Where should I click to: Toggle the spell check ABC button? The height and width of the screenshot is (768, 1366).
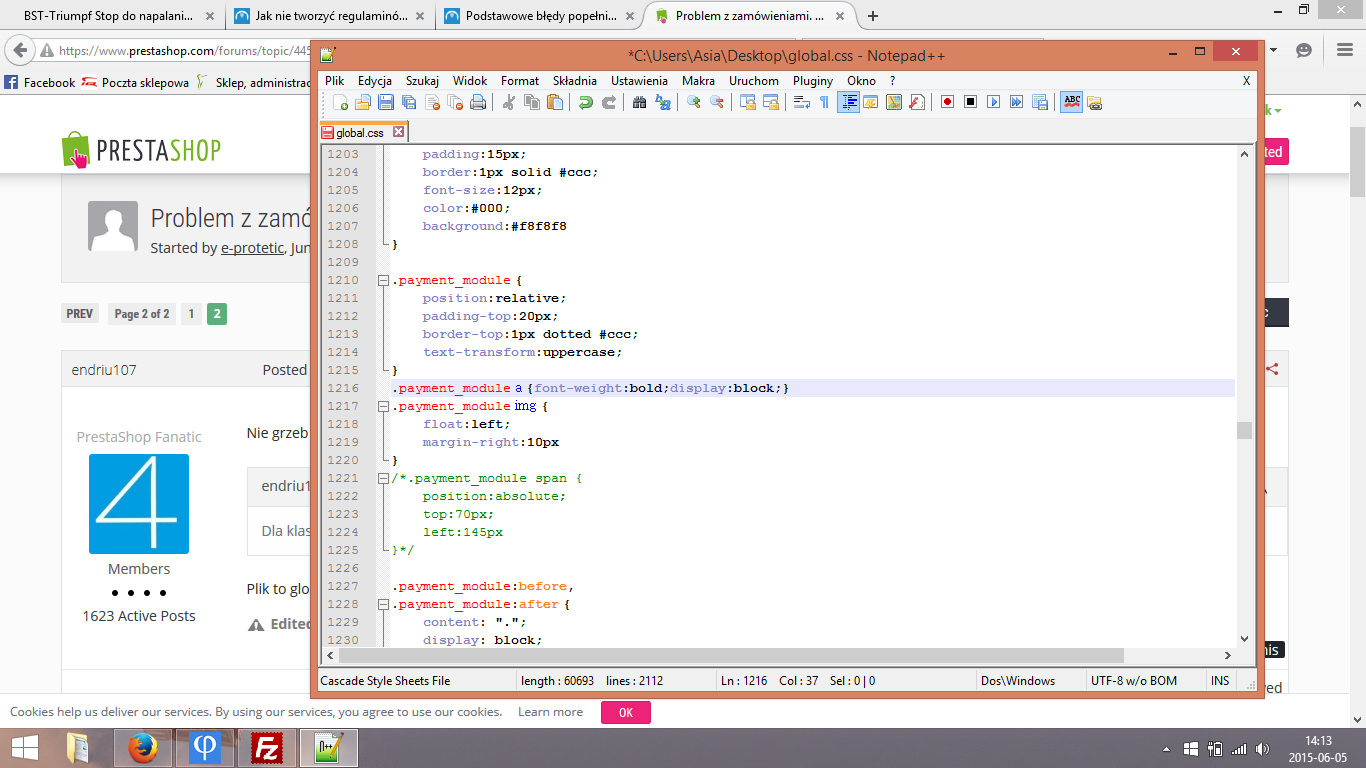click(1071, 102)
